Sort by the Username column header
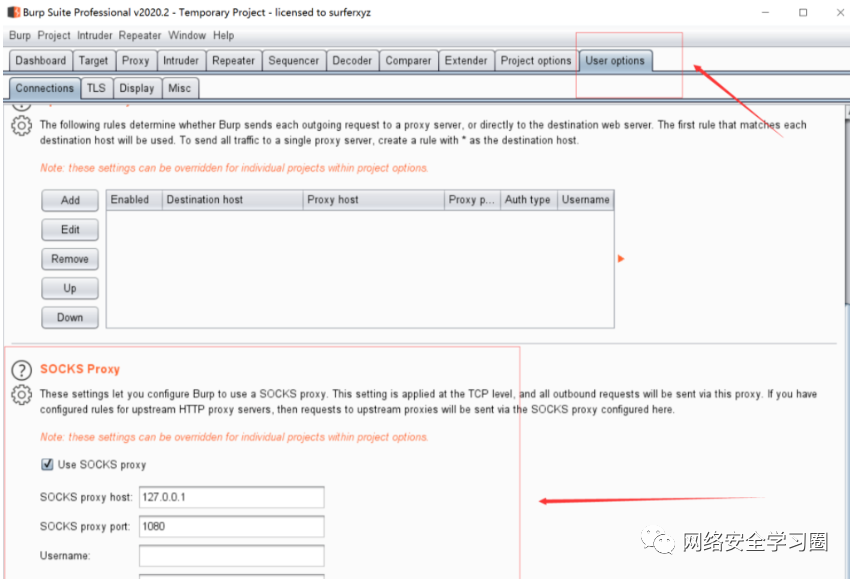This screenshot has height=579, width=856. [586, 200]
